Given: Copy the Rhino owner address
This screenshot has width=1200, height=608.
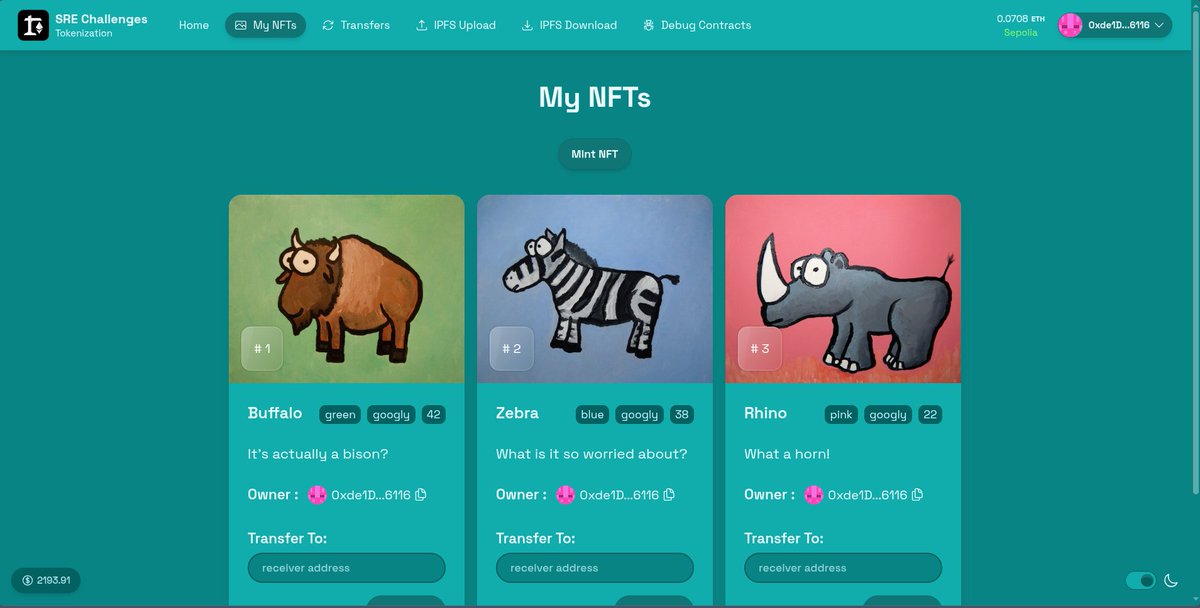Looking at the screenshot, I should (x=918, y=494).
